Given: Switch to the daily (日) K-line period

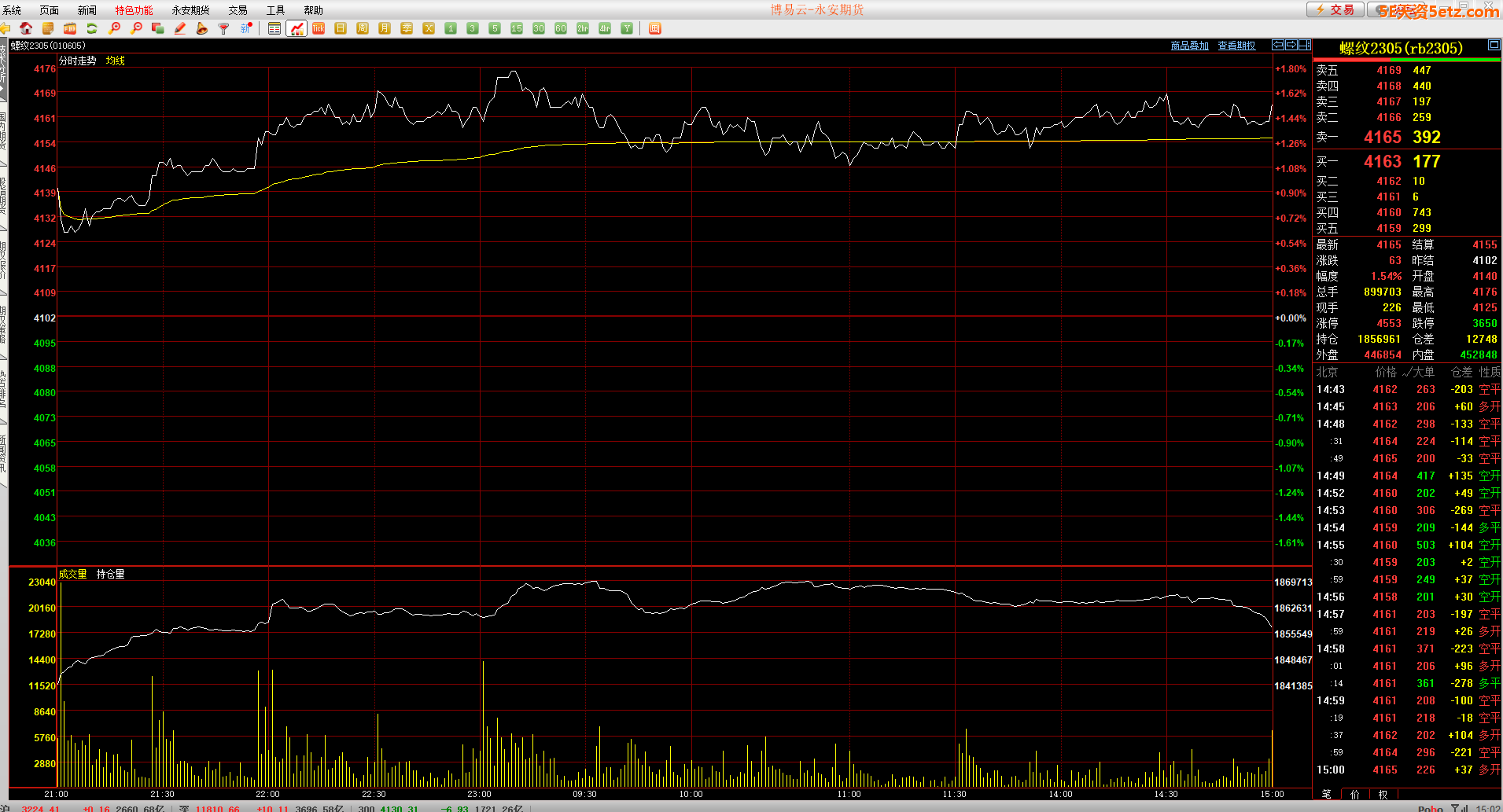Looking at the screenshot, I should pos(341,28).
